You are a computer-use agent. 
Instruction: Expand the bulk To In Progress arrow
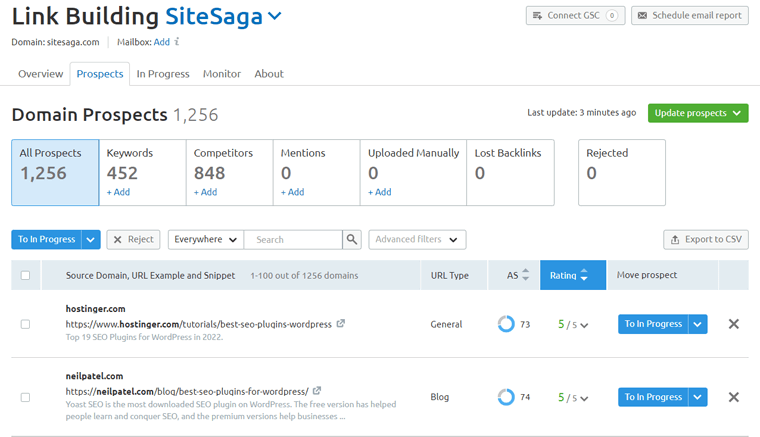pos(91,239)
